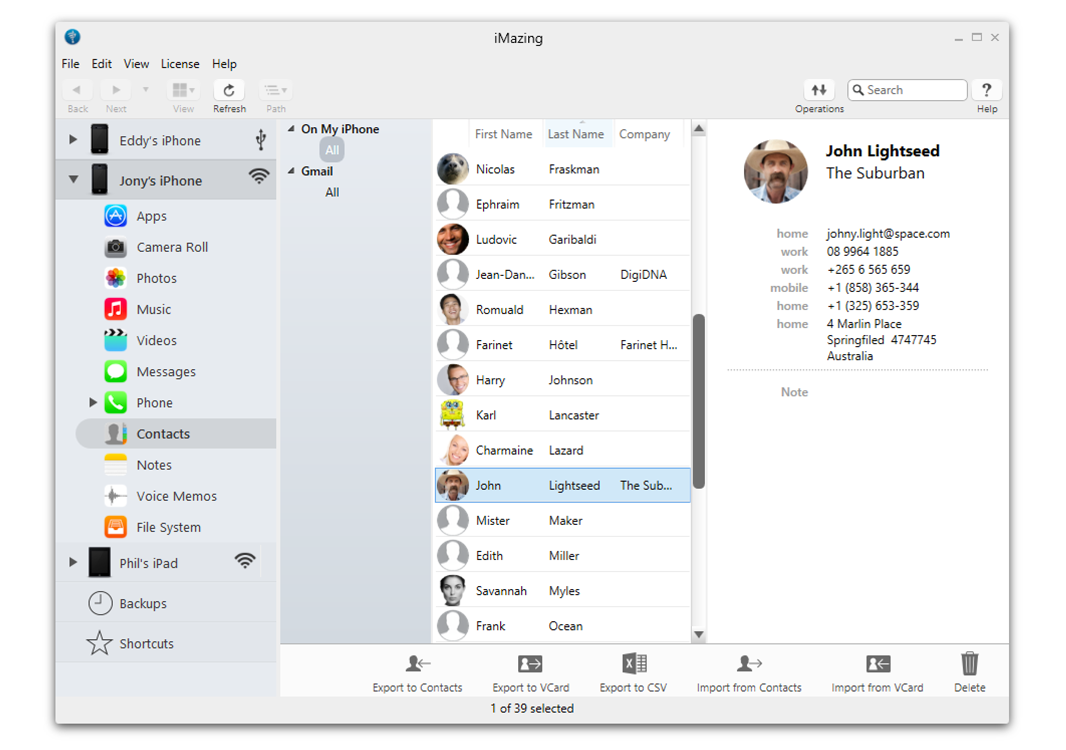Click the Help question mark button
This screenshot has height=750, width=1066.
coord(986,90)
